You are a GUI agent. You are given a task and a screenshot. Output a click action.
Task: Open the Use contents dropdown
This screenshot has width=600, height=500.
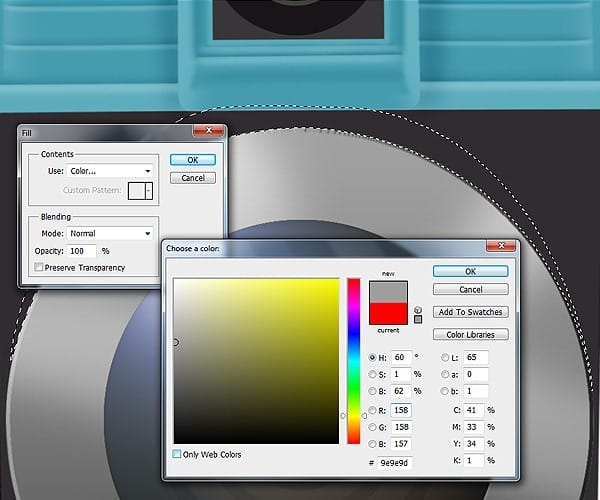110,171
